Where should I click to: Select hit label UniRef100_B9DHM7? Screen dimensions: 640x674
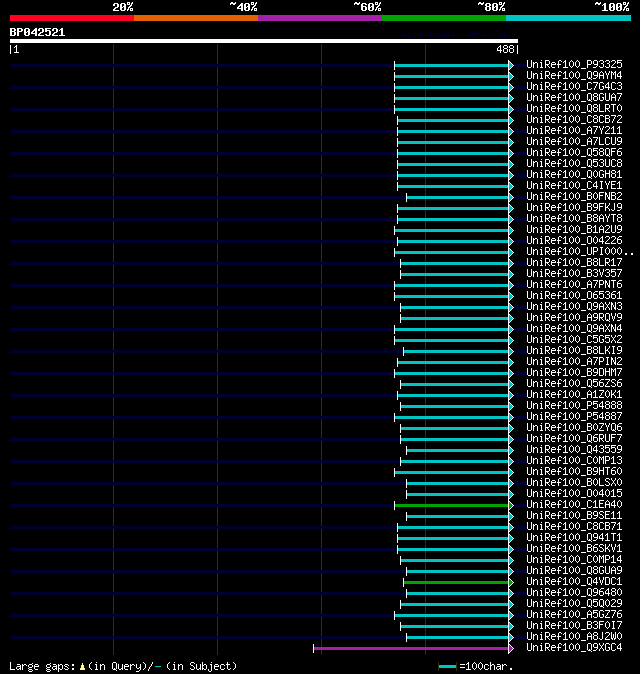click(574, 373)
